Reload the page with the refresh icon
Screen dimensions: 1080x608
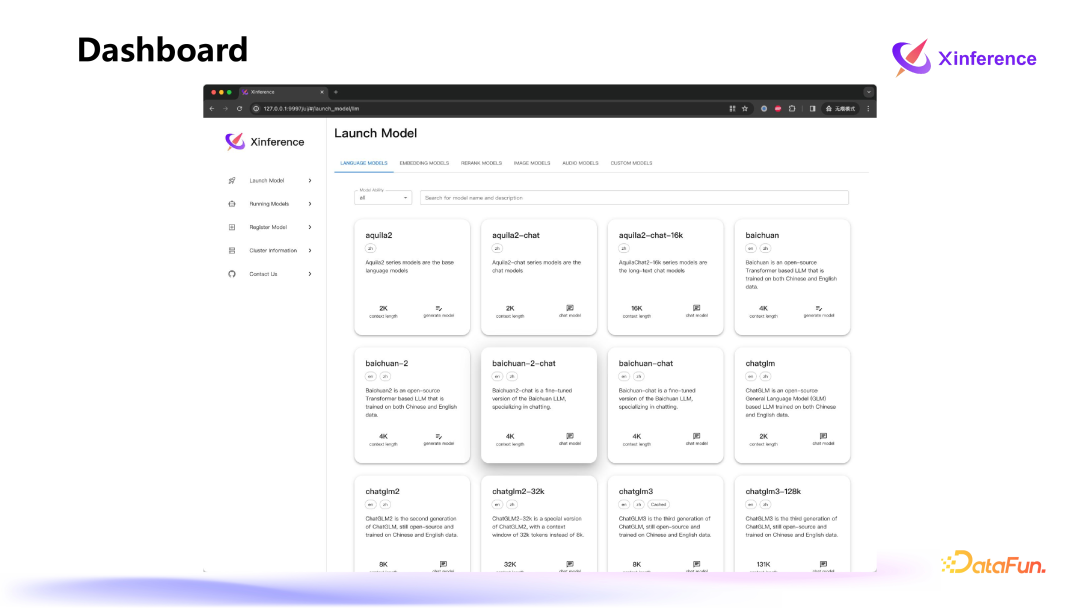point(240,109)
